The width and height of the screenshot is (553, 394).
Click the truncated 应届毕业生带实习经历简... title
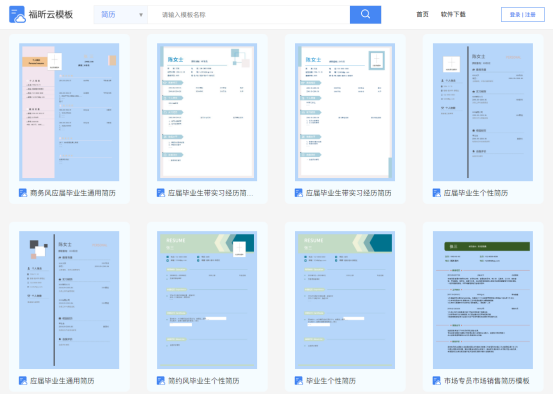(x=211, y=193)
